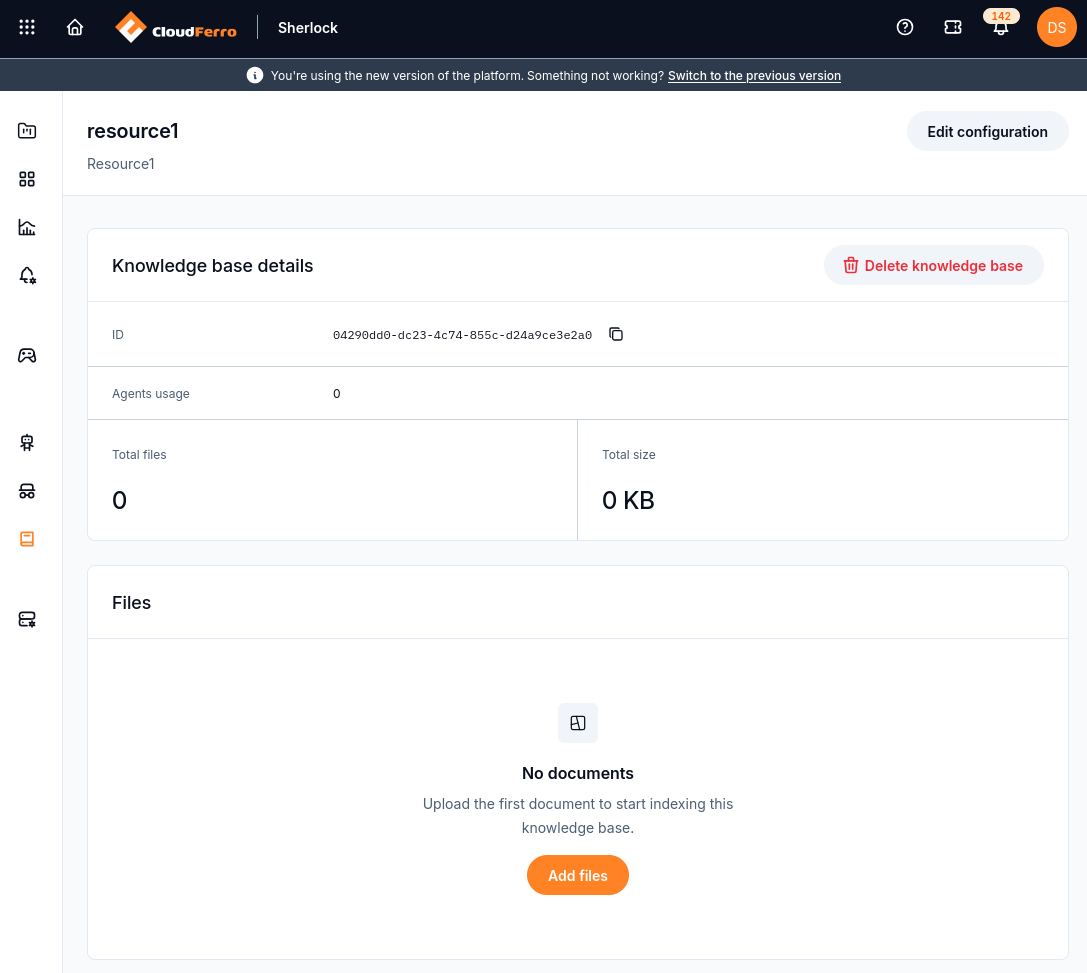Click the Agents usage label

150,394
